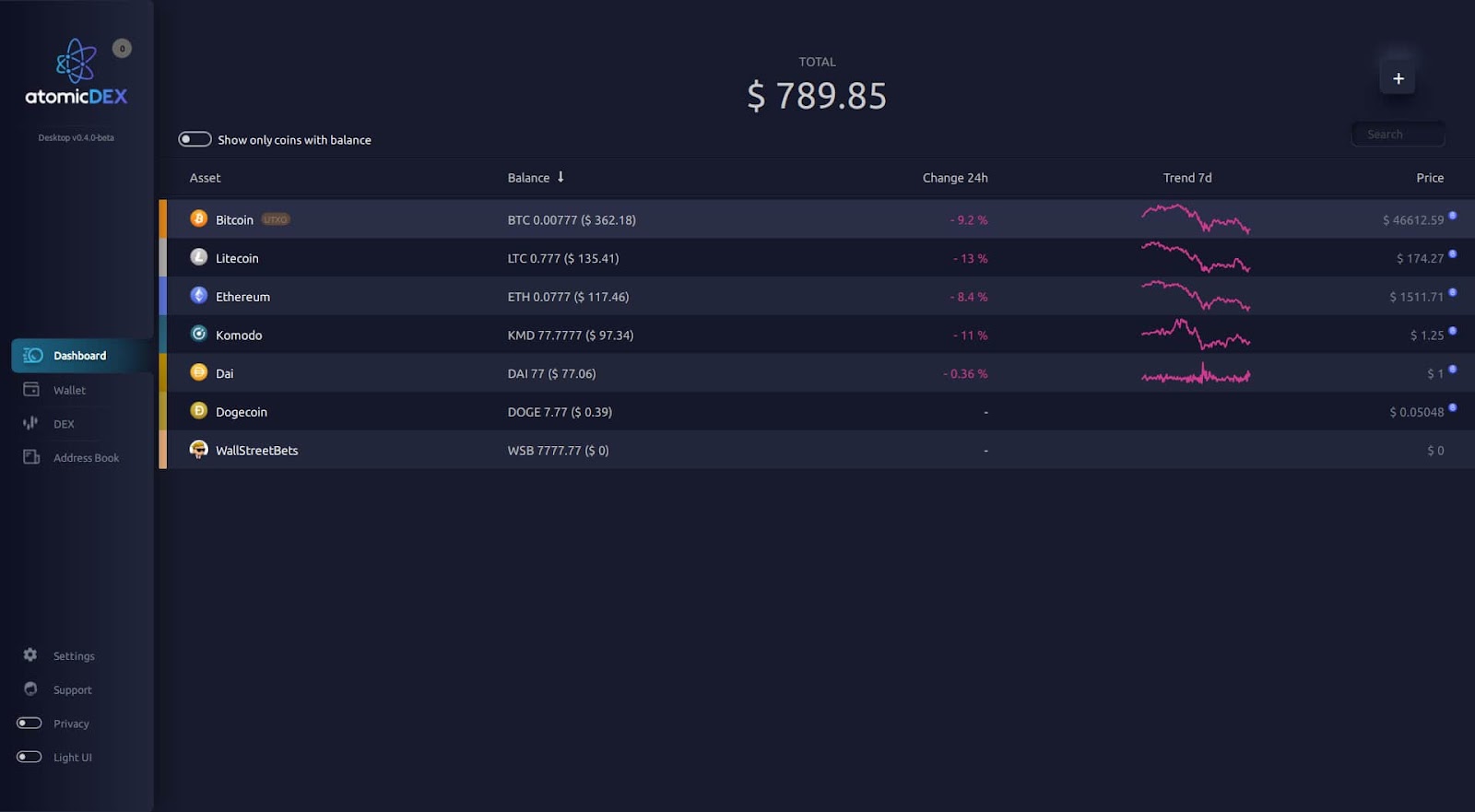Click the Bitcoin coin icon
The image size is (1475, 812).
[198, 218]
